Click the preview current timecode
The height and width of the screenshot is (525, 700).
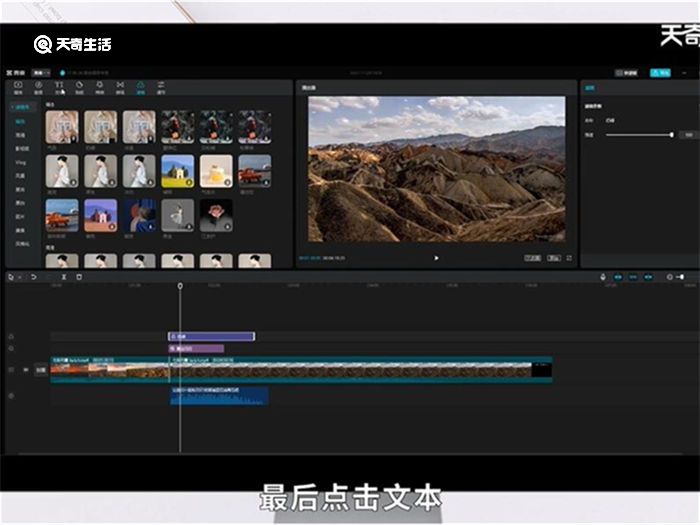click(x=309, y=258)
